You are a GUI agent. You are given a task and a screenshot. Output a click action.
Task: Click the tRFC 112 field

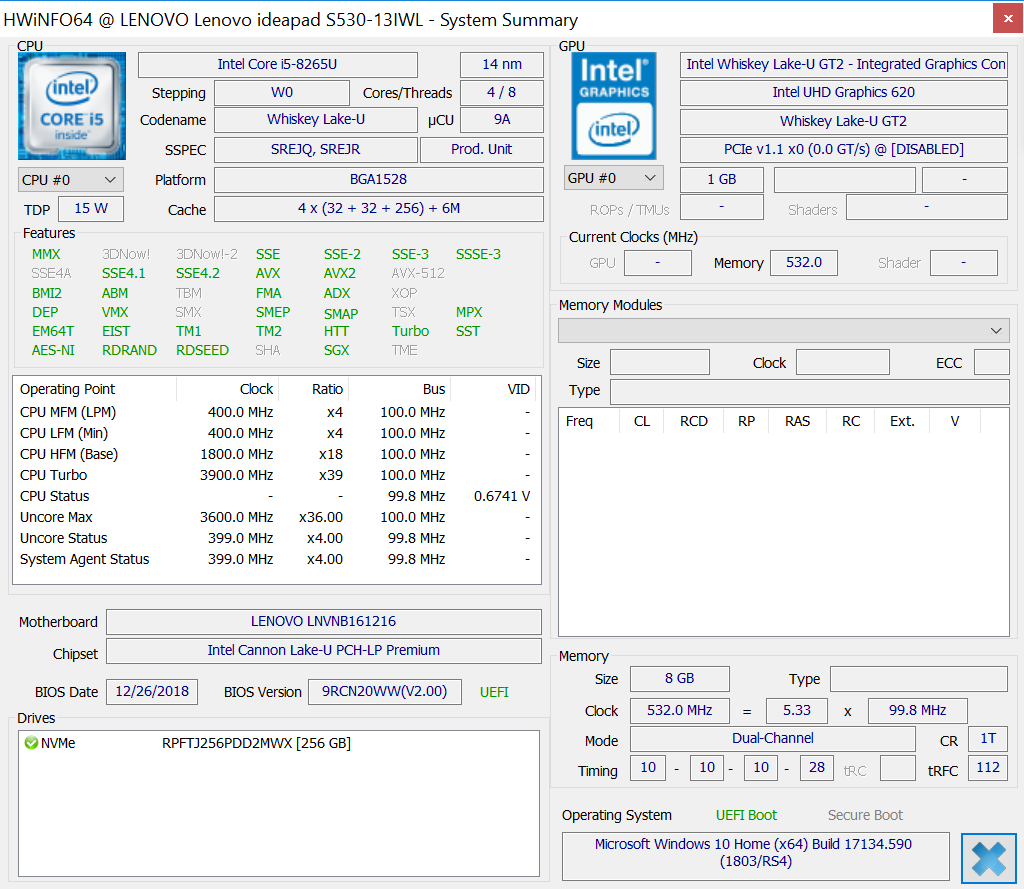[x=988, y=768]
